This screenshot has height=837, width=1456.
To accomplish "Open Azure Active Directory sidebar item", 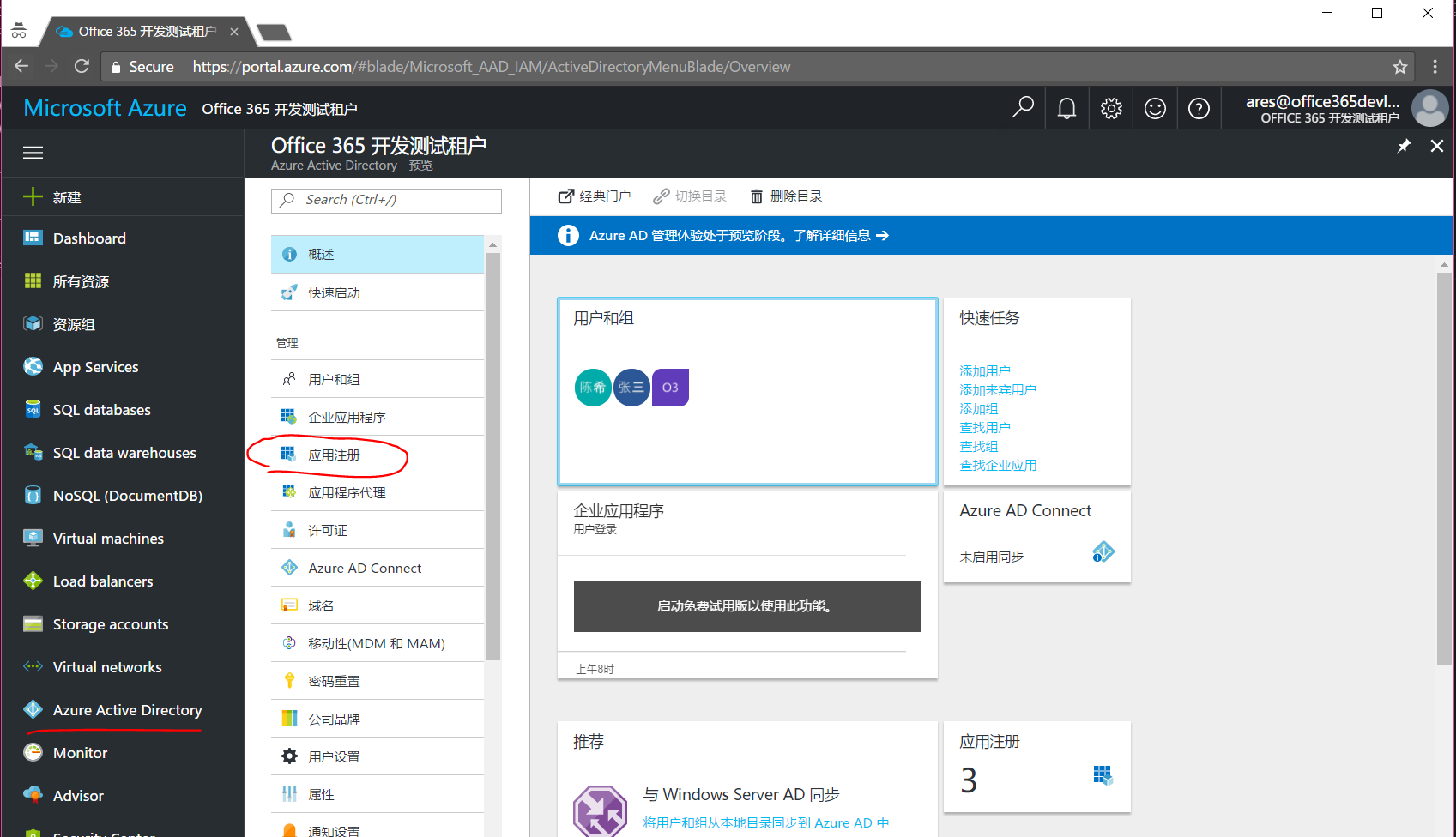I will click(x=123, y=710).
